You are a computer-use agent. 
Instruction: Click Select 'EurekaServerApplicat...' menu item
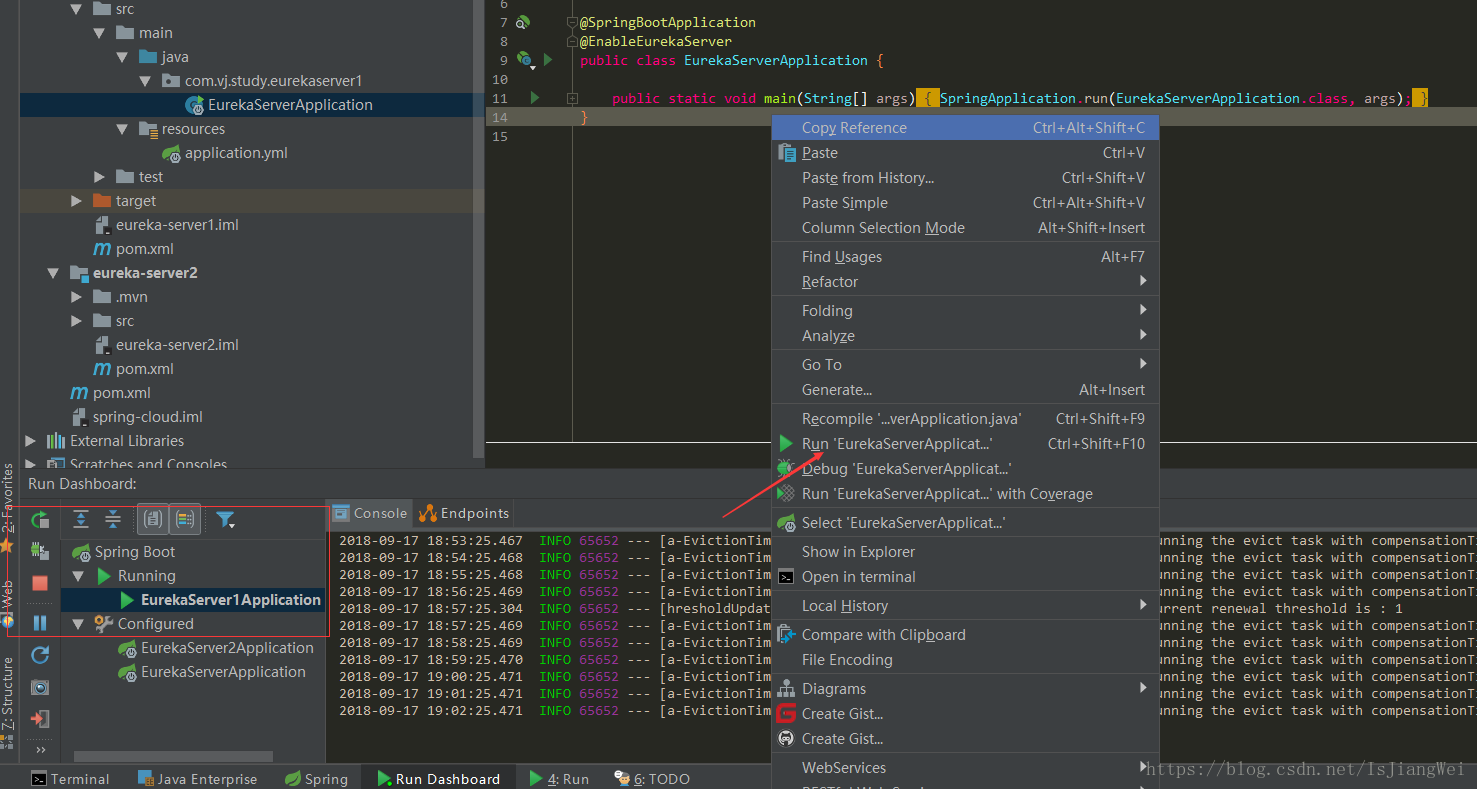[x=966, y=523]
